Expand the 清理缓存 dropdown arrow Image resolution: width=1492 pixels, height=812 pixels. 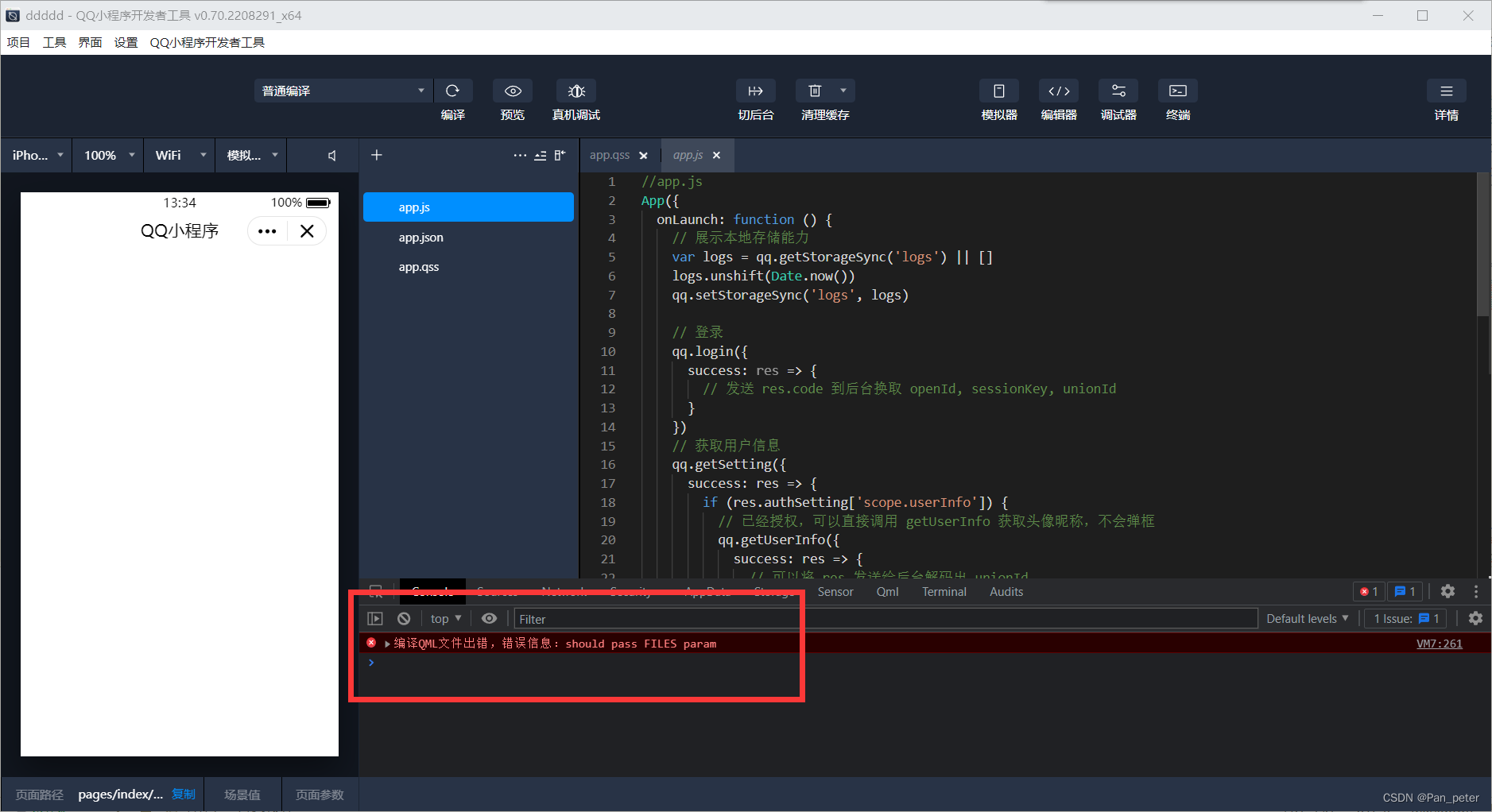click(843, 91)
